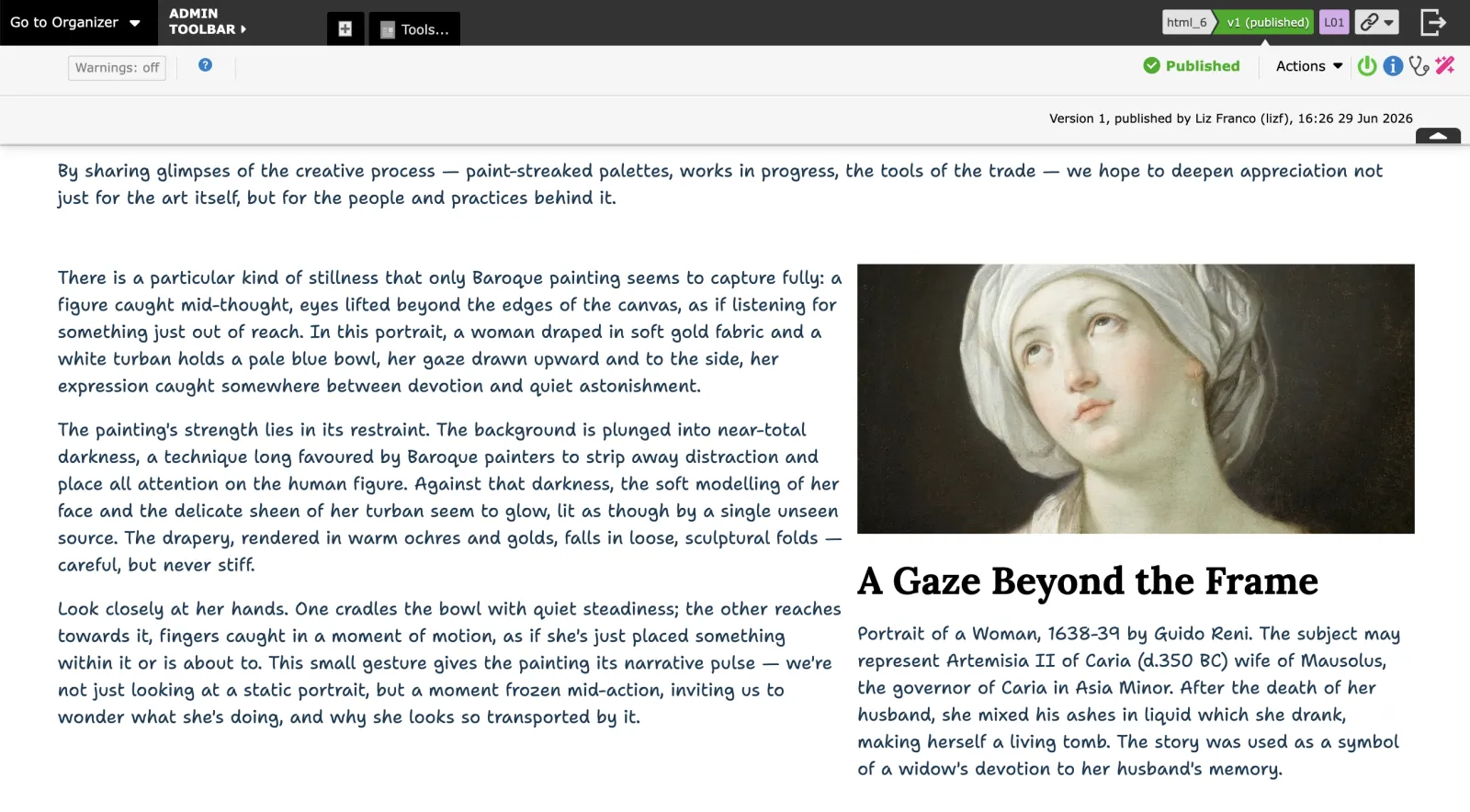Click the blue help question mark icon
This screenshot has width=1470, height=812.
[205, 65]
